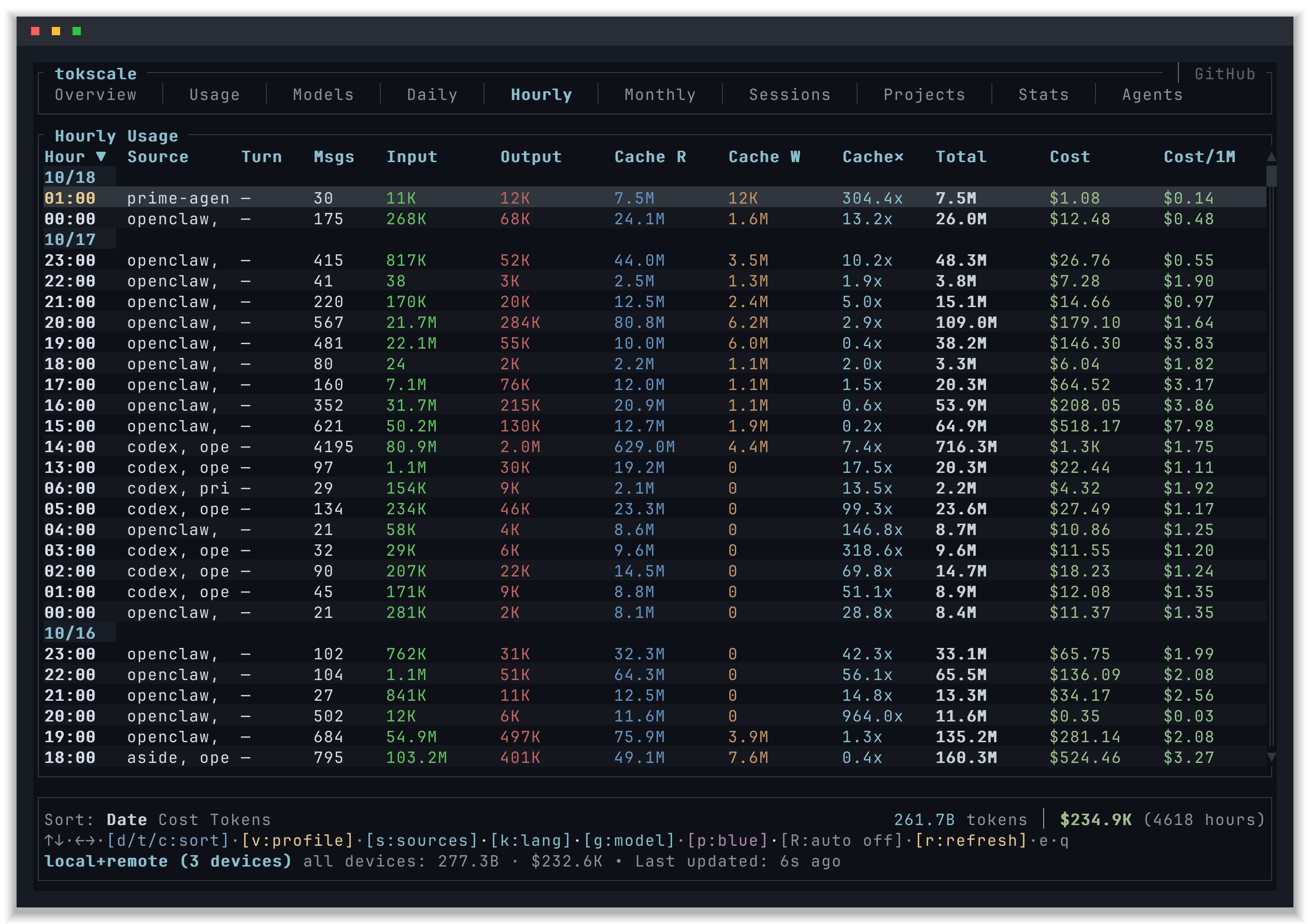Image resolution: width=1310 pixels, height=924 pixels.
Task: Toggle the R:auto off setting
Action: coord(842,841)
